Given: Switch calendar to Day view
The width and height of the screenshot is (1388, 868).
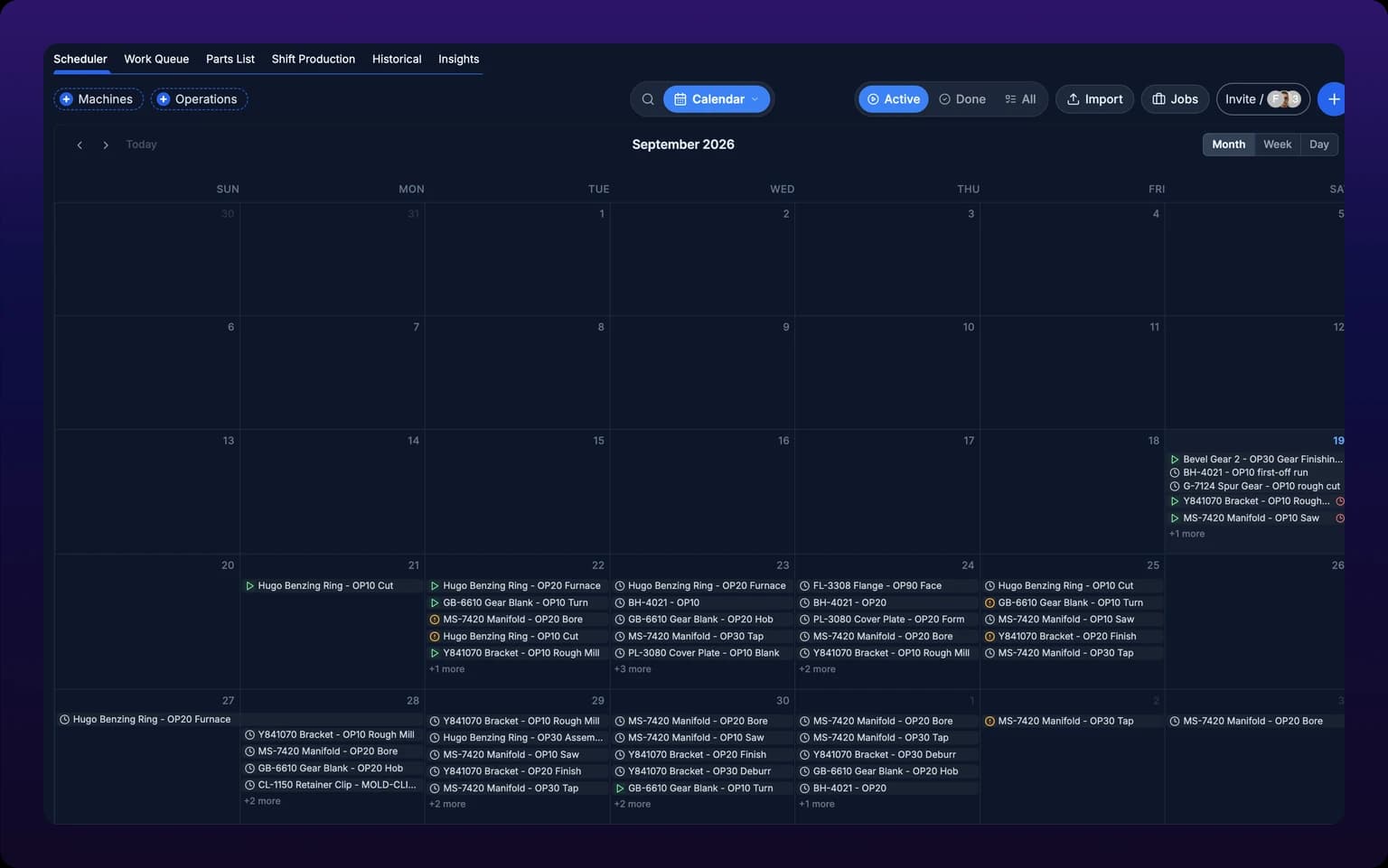Looking at the screenshot, I should (x=1319, y=145).
